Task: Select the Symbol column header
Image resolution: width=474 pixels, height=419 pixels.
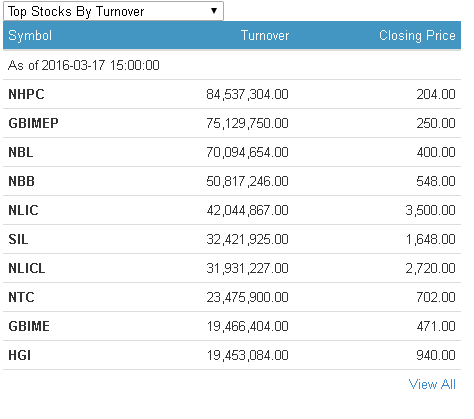Action: point(30,35)
